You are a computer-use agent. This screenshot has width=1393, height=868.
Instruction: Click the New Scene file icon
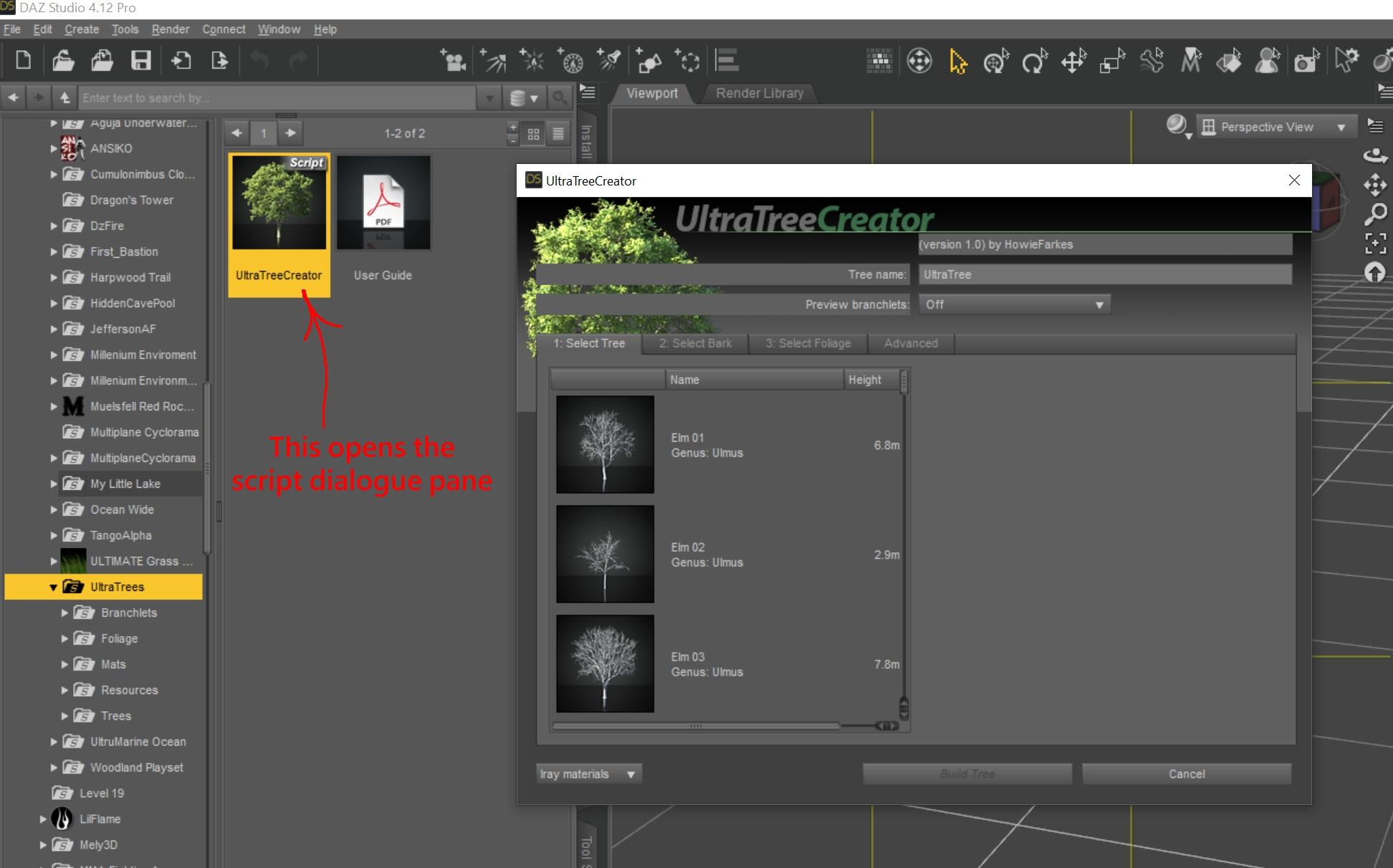[23, 60]
